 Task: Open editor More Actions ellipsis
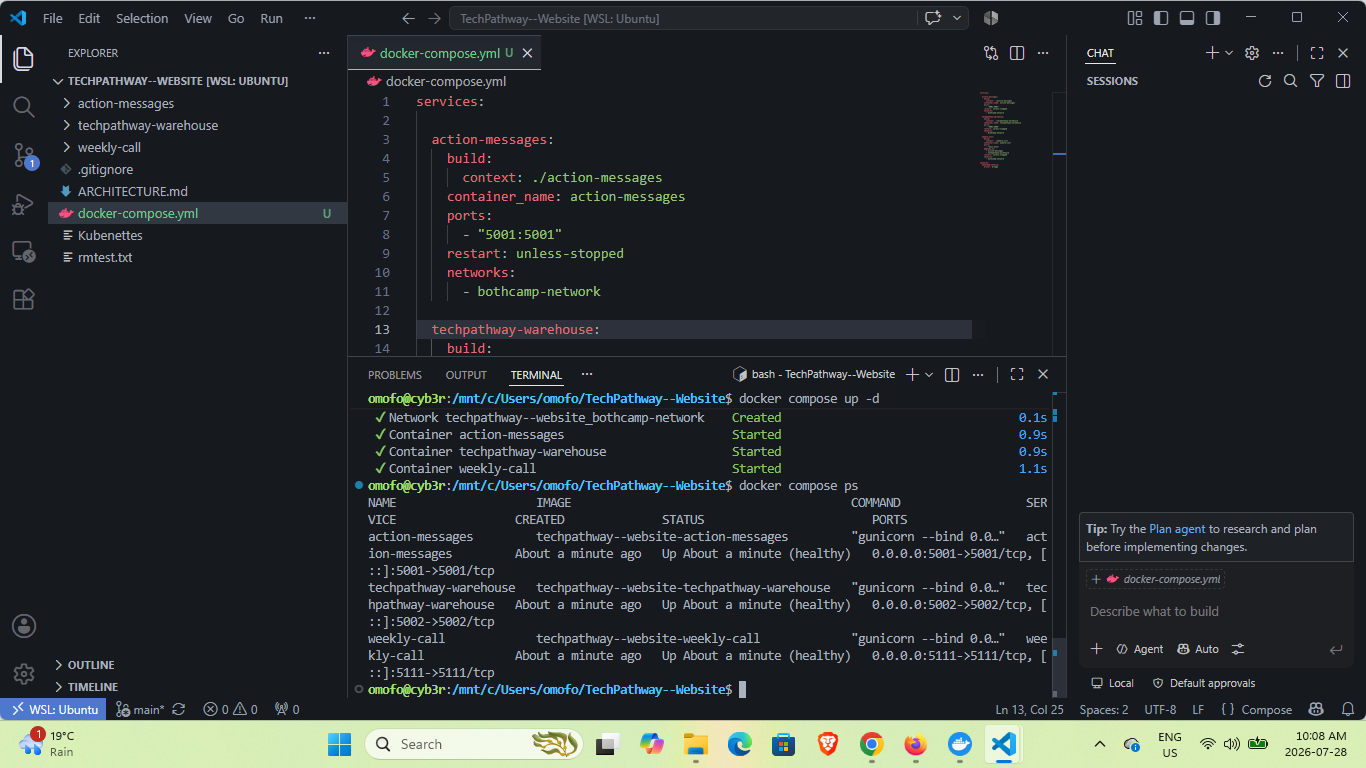coord(1043,53)
